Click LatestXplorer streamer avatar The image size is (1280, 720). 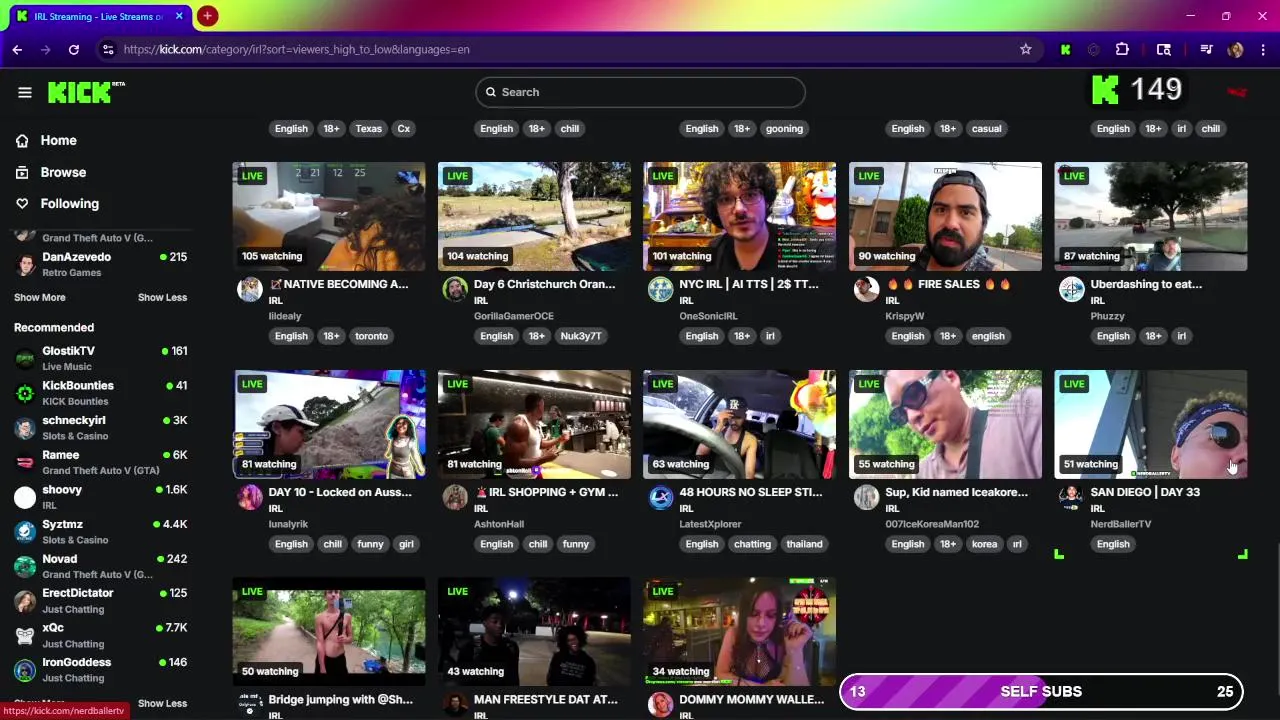point(661,497)
